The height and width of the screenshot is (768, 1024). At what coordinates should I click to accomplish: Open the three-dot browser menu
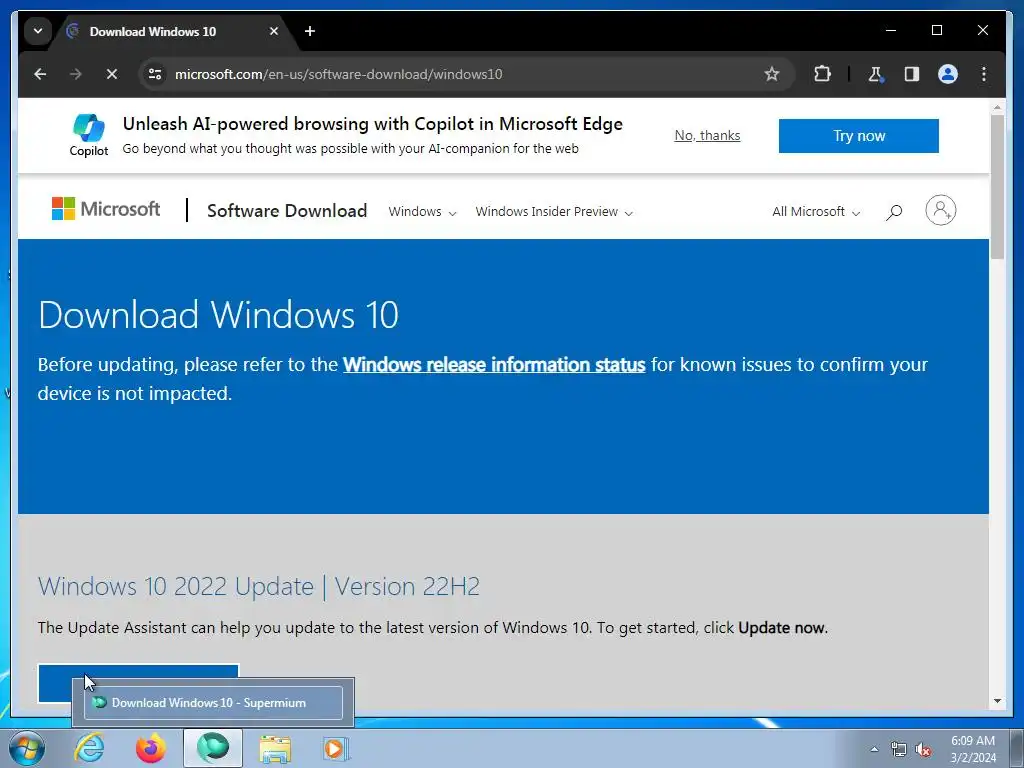(x=984, y=74)
